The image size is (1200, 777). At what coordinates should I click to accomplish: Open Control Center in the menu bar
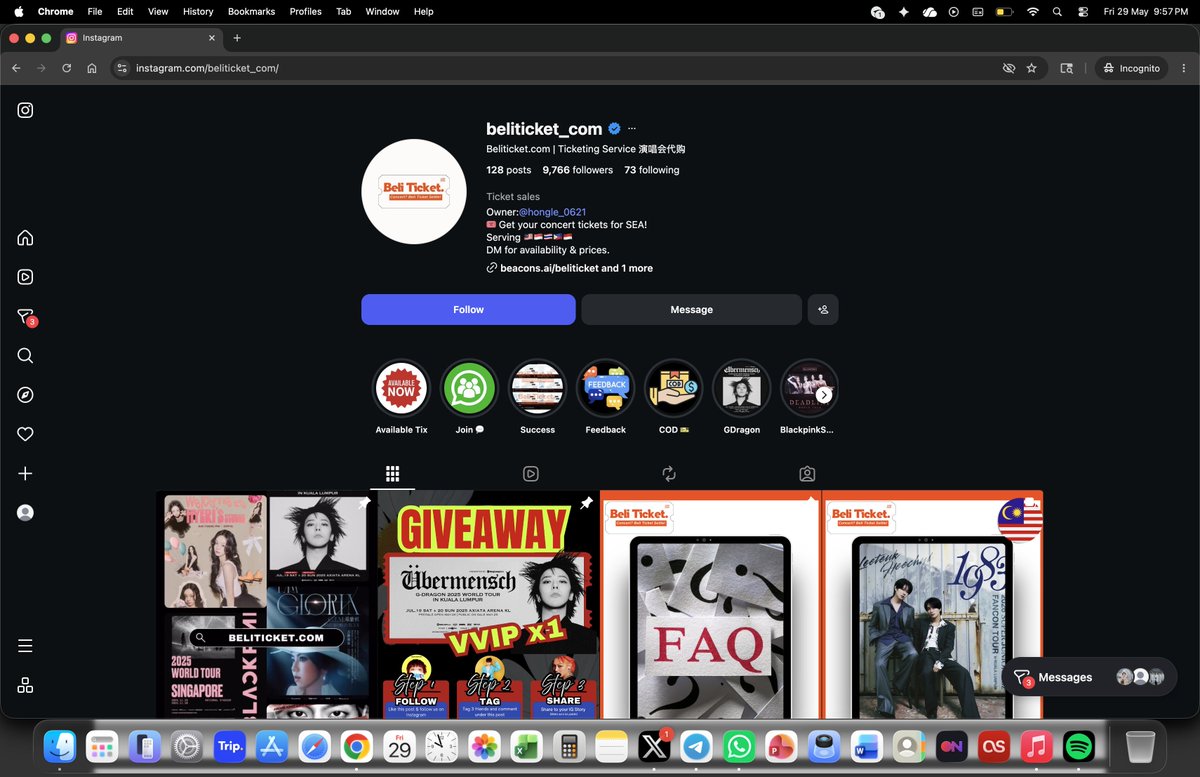click(x=1083, y=12)
